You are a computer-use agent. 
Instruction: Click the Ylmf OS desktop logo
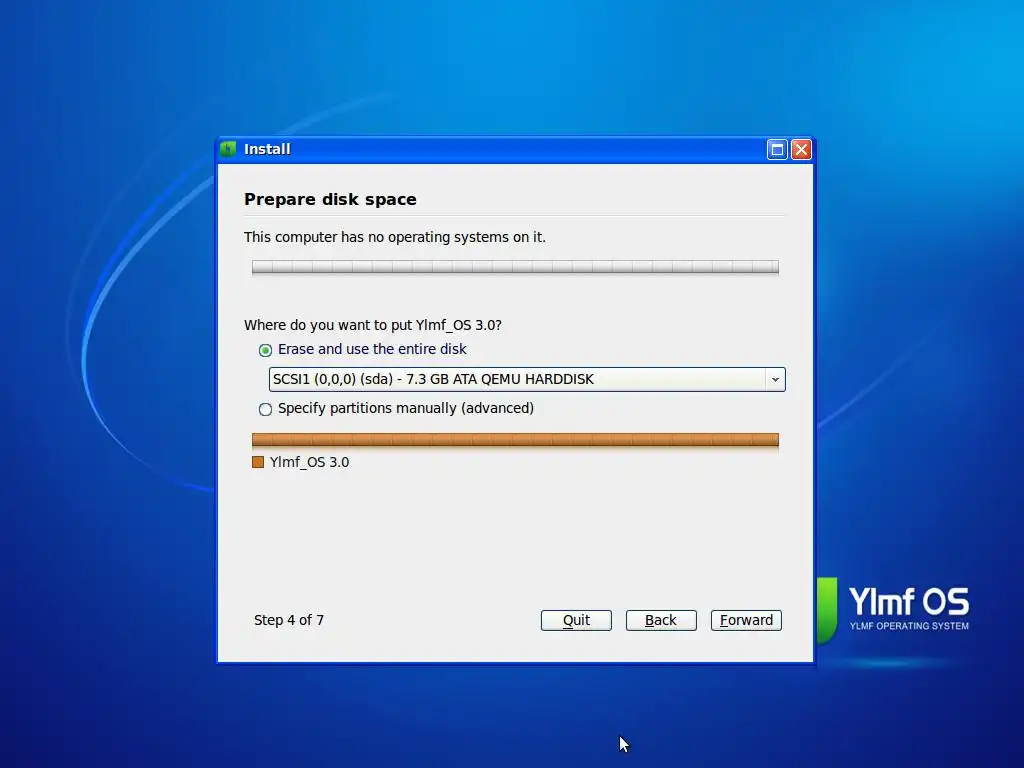tap(893, 609)
